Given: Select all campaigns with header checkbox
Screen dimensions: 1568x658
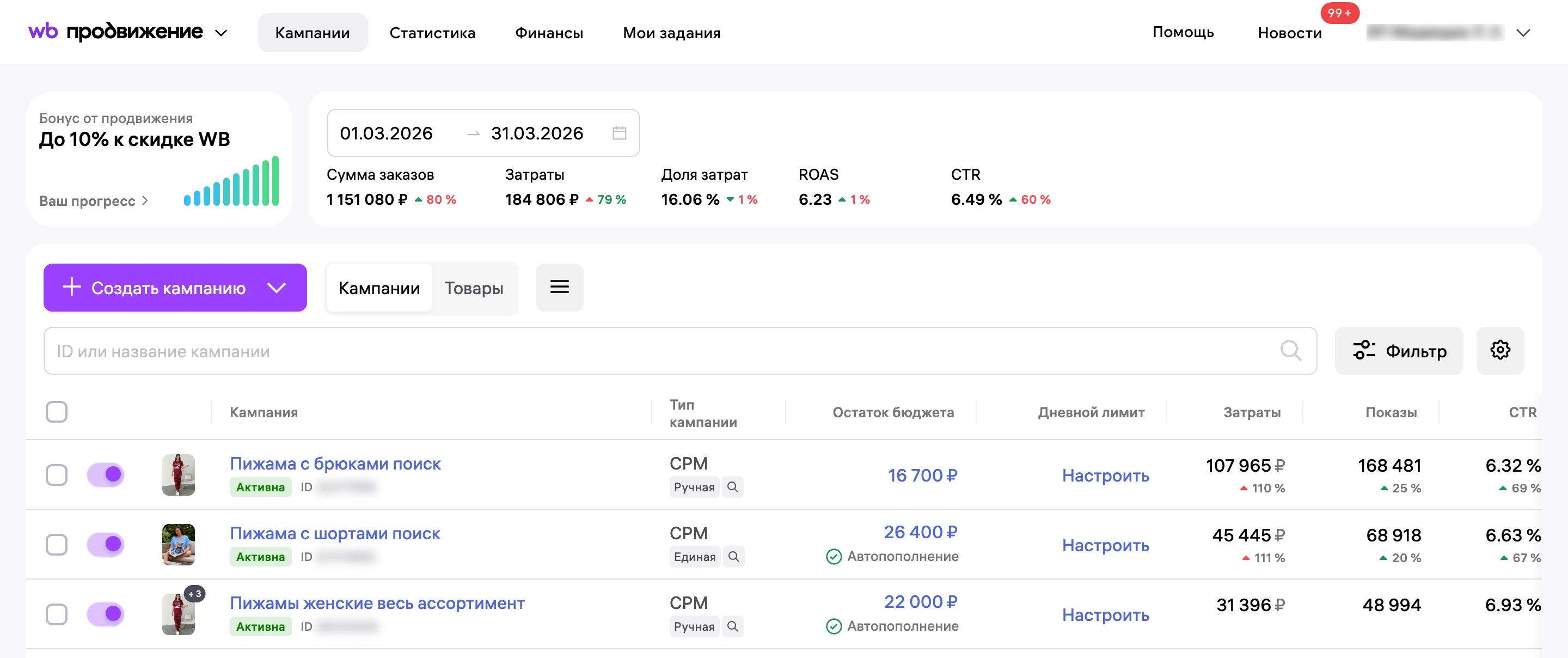Looking at the screenshot, I should (57, 412).
